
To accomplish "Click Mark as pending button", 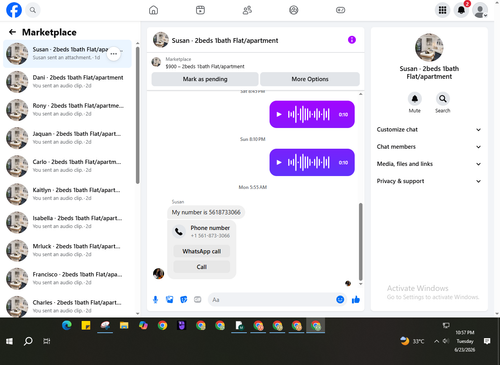I will [205, 79].
